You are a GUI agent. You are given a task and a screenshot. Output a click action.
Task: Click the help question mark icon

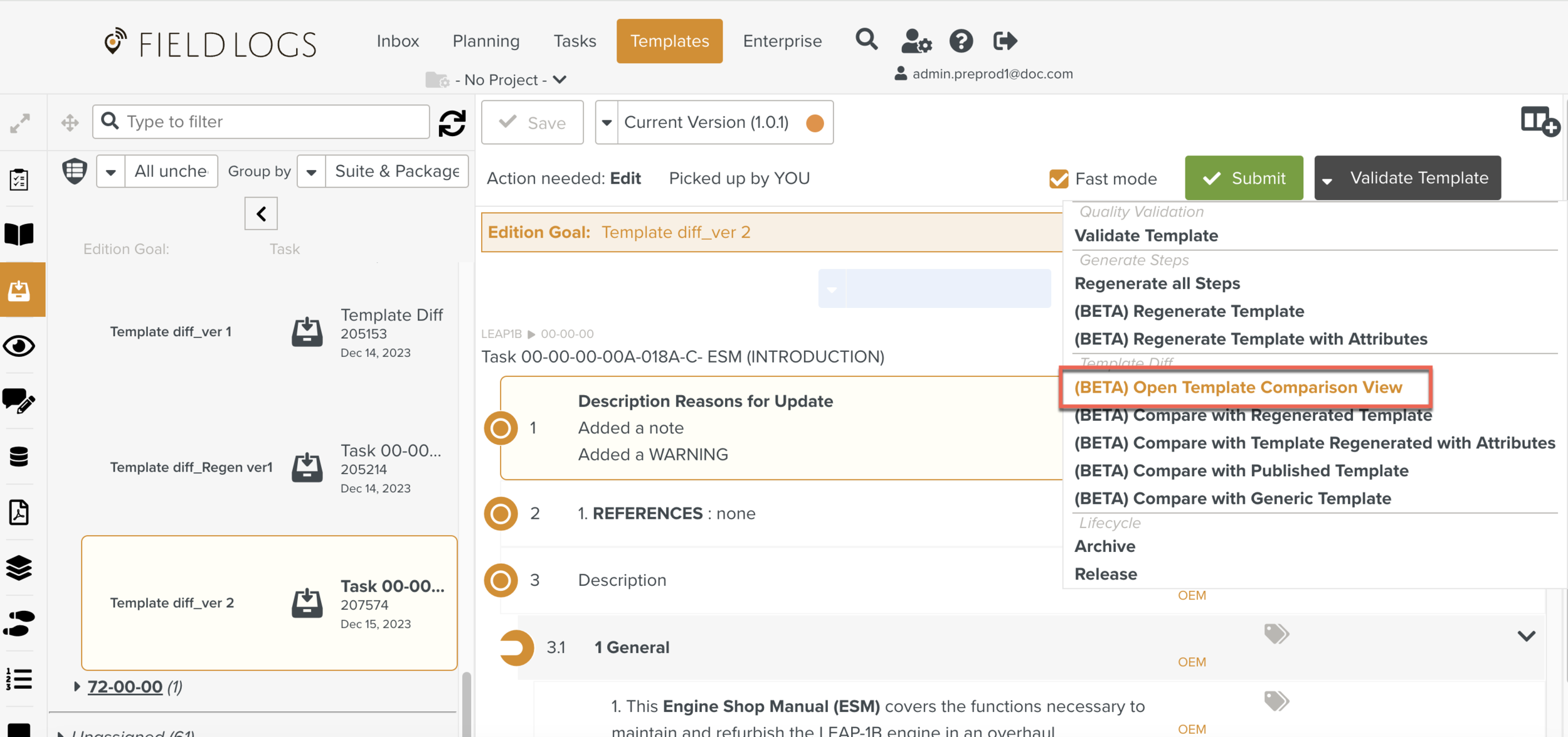point(960,41)
